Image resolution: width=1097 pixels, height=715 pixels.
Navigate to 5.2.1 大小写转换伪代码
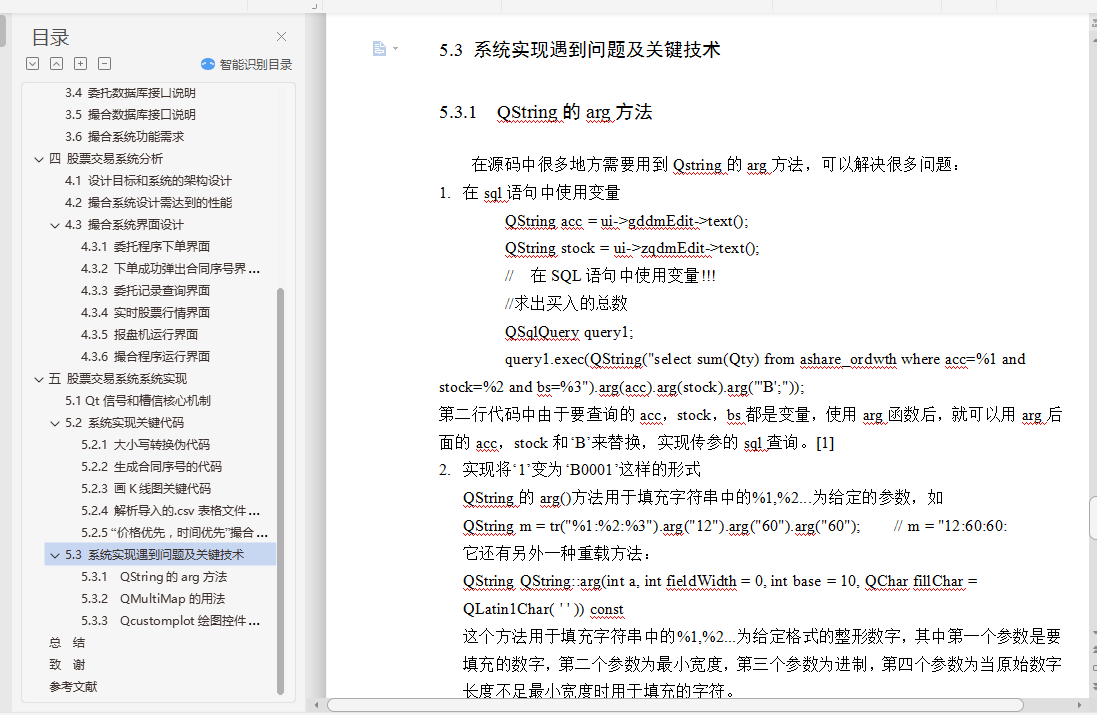(146, 445)
